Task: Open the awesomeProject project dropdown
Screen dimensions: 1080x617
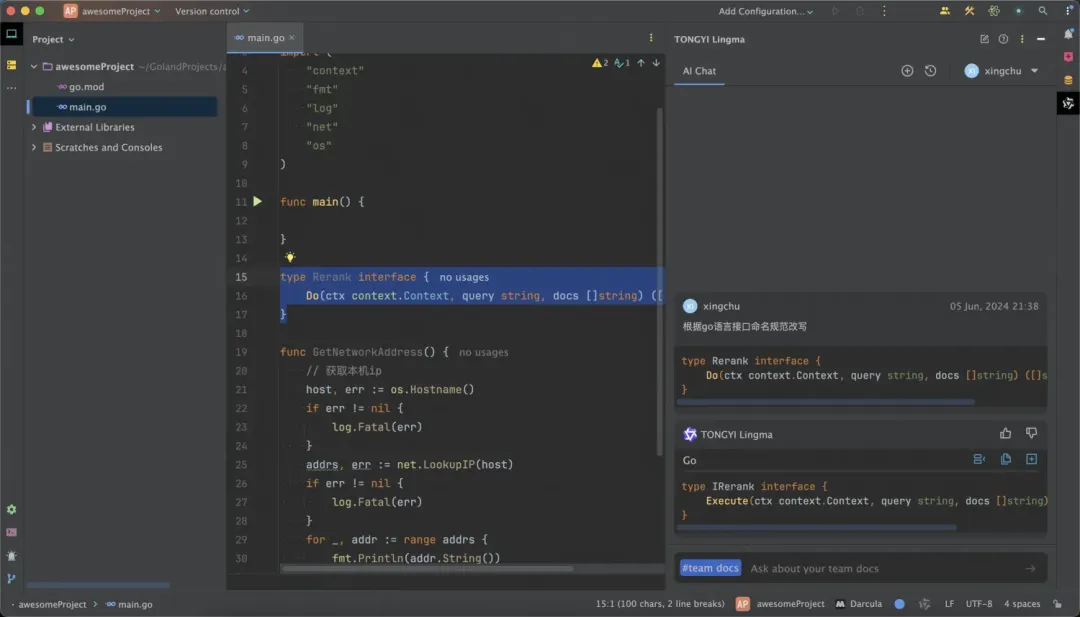Action: tap(112, 11)
